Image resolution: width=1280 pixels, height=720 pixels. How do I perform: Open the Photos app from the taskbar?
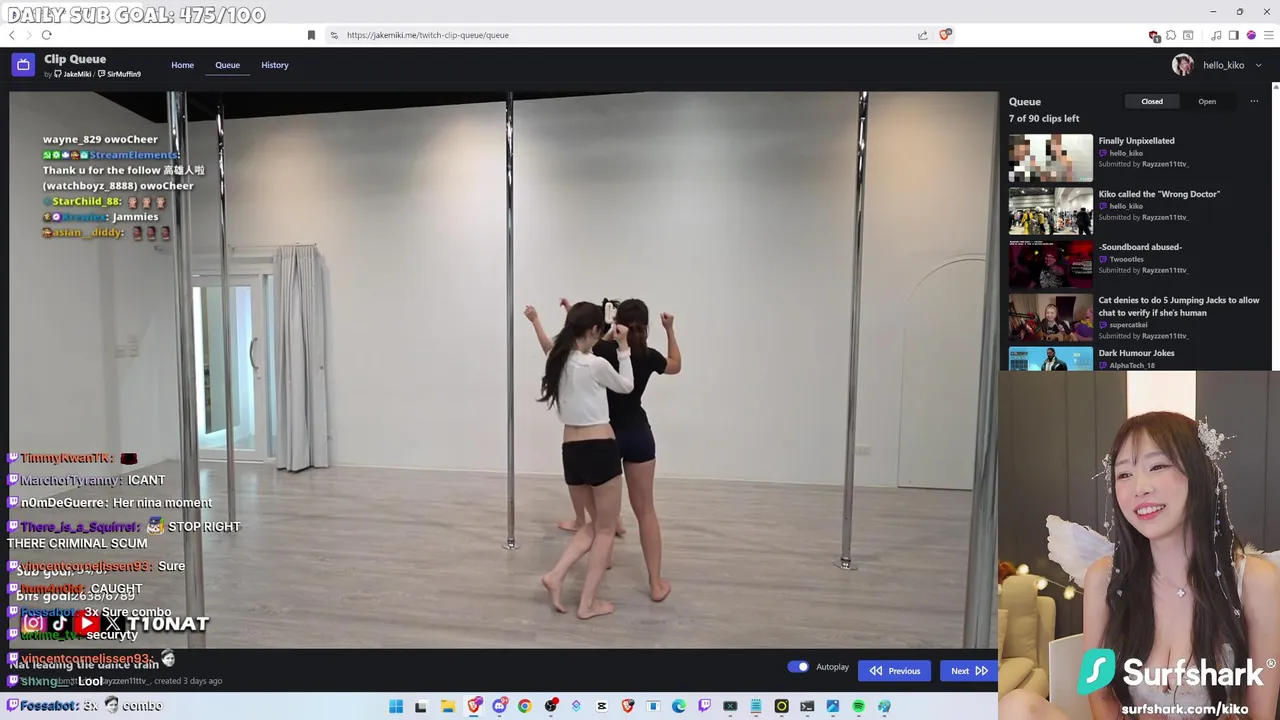click(832, 706)
